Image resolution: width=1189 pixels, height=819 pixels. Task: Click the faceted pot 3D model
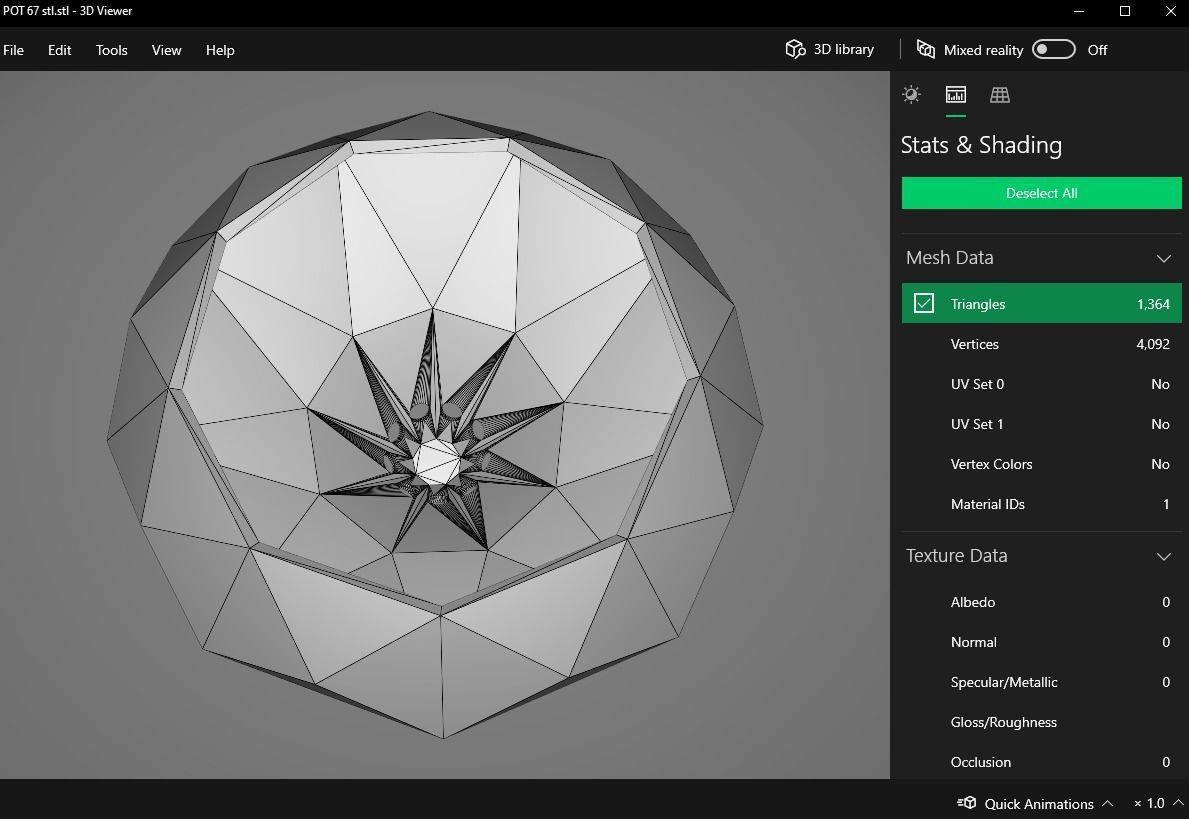(435, 425)
